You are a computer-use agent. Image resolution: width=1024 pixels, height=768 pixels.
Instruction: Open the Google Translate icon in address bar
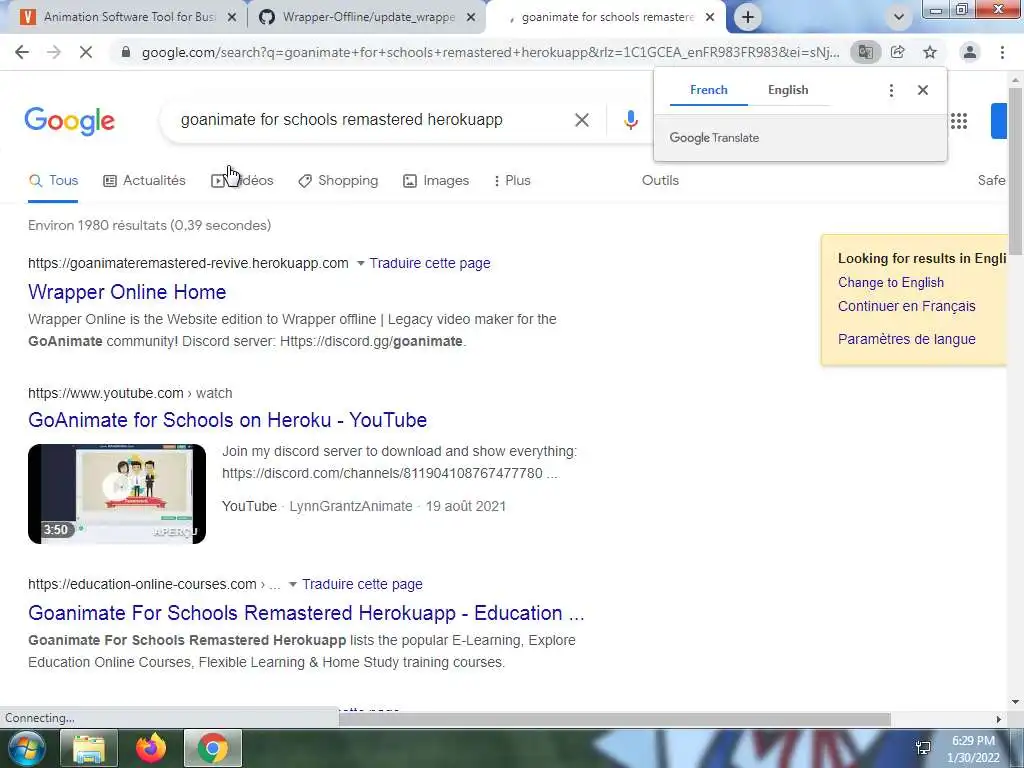tap(865, 52)
